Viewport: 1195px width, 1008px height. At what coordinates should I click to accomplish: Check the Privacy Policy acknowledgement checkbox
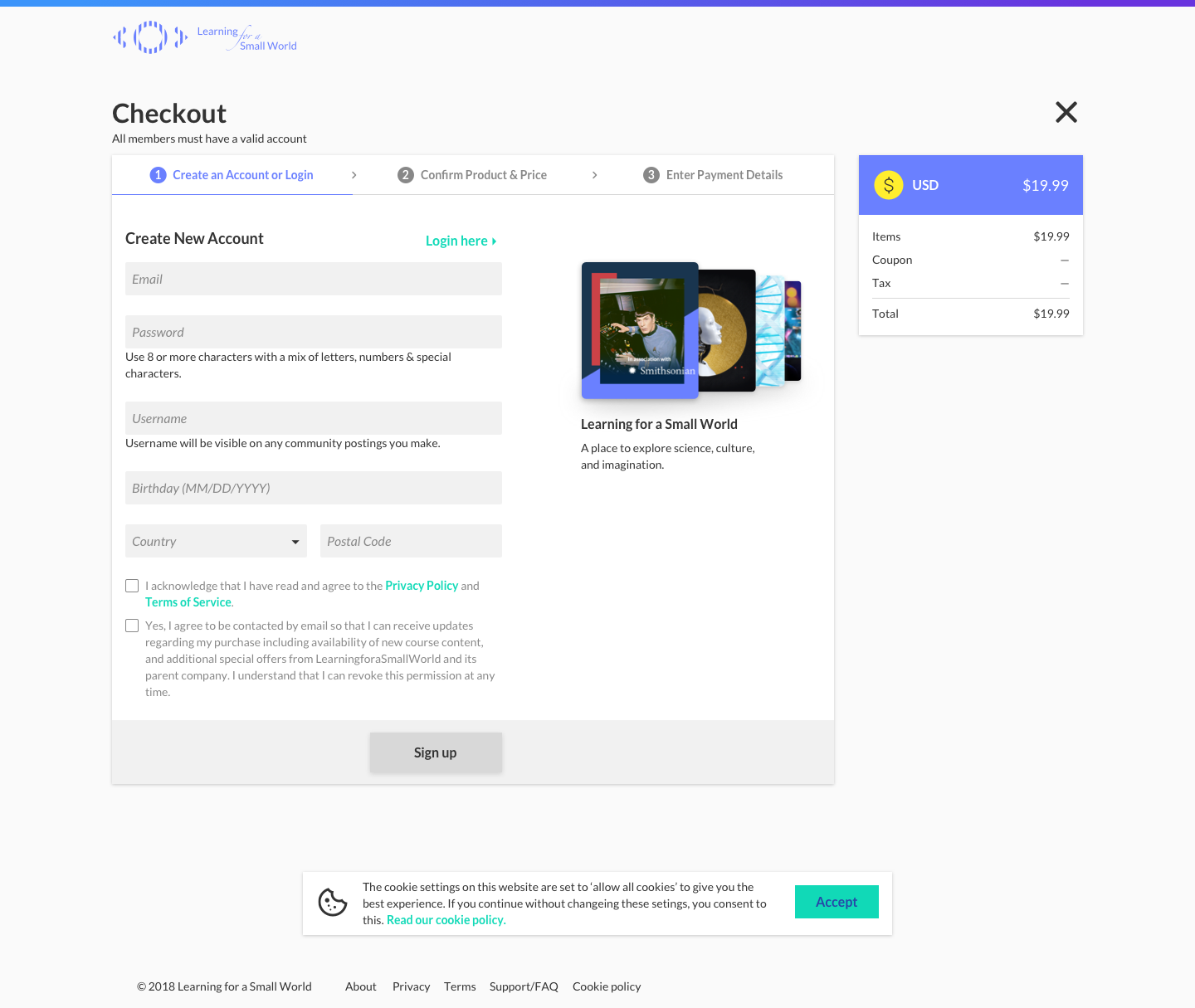click(x=132, y=586)
